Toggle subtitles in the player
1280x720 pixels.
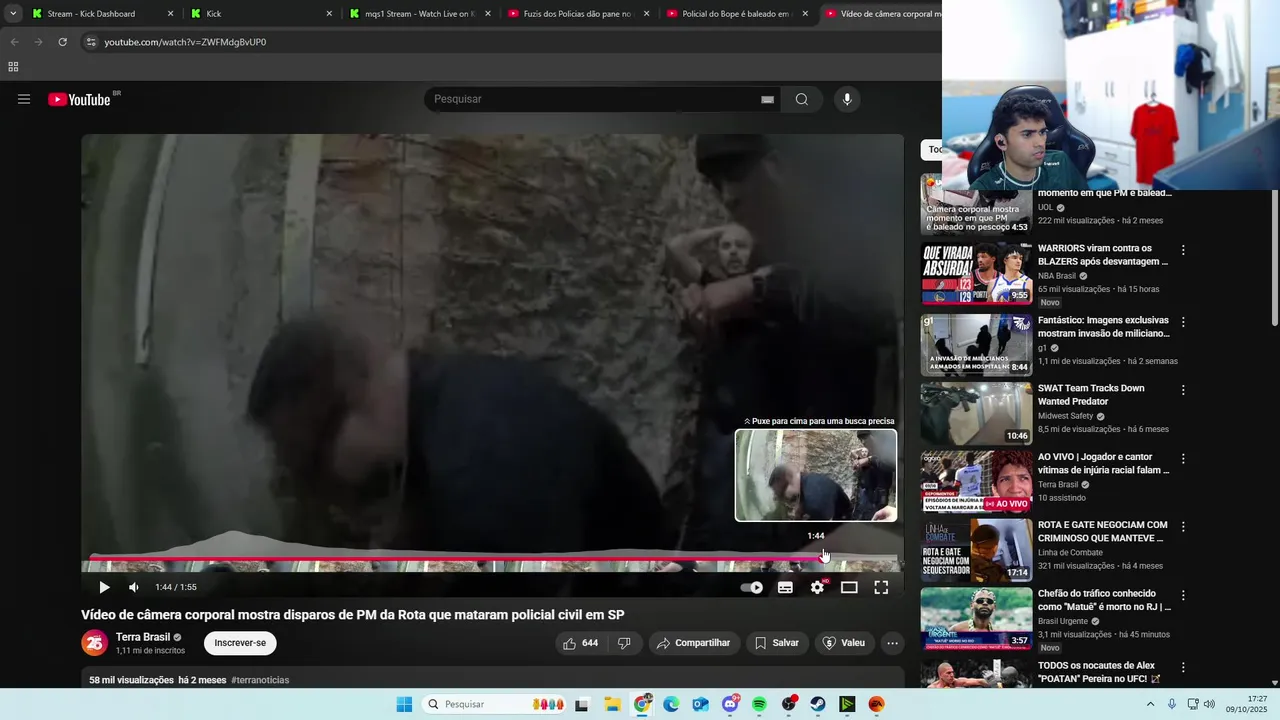click(x=785, y=587)
